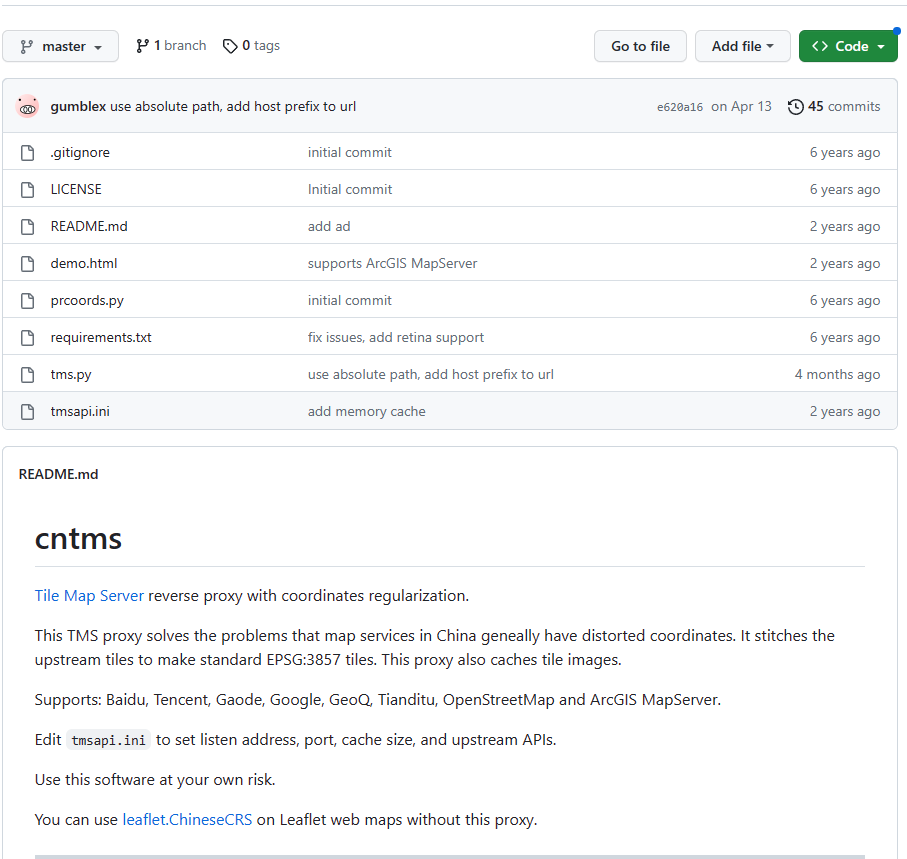Click '6 years ago' timestamp for .gitignore
This screenshot has height=859, width=907.
845,152
